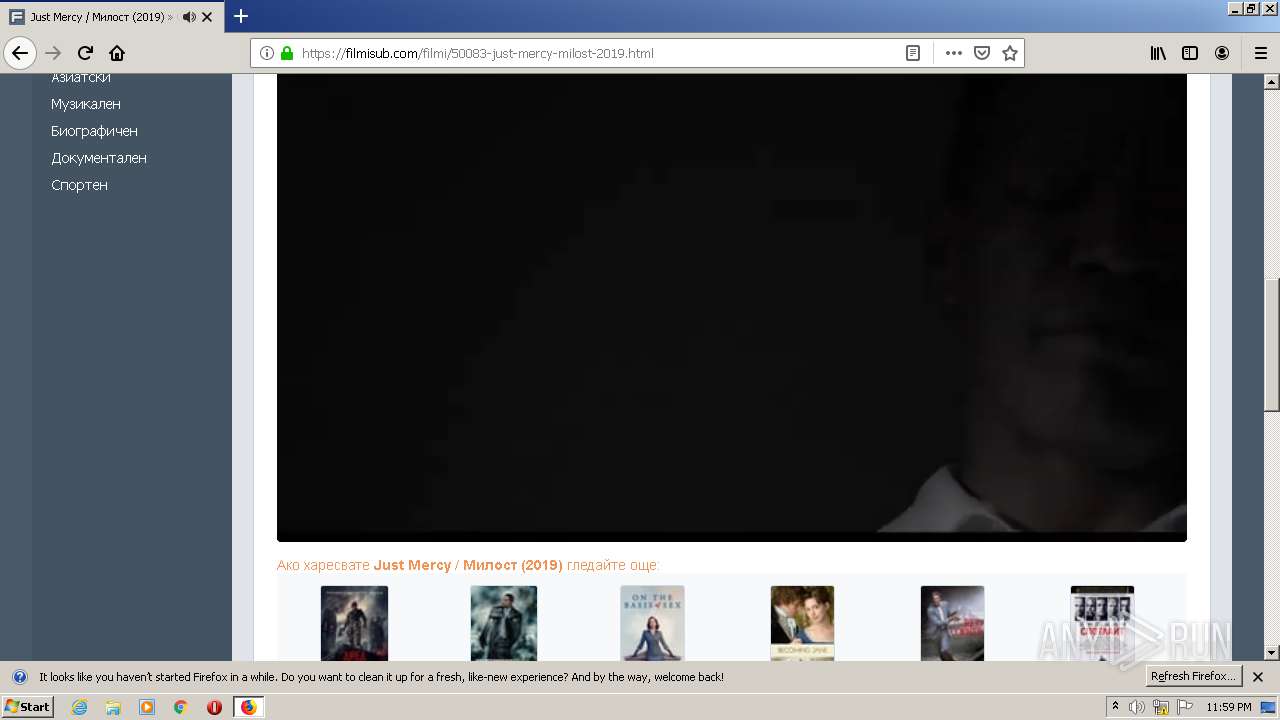The height and width of the screenshot is (720, 1280).
Task: Click the vertical scrollbar thumb
Action: pyautogui.click(x=1271, y=344)
